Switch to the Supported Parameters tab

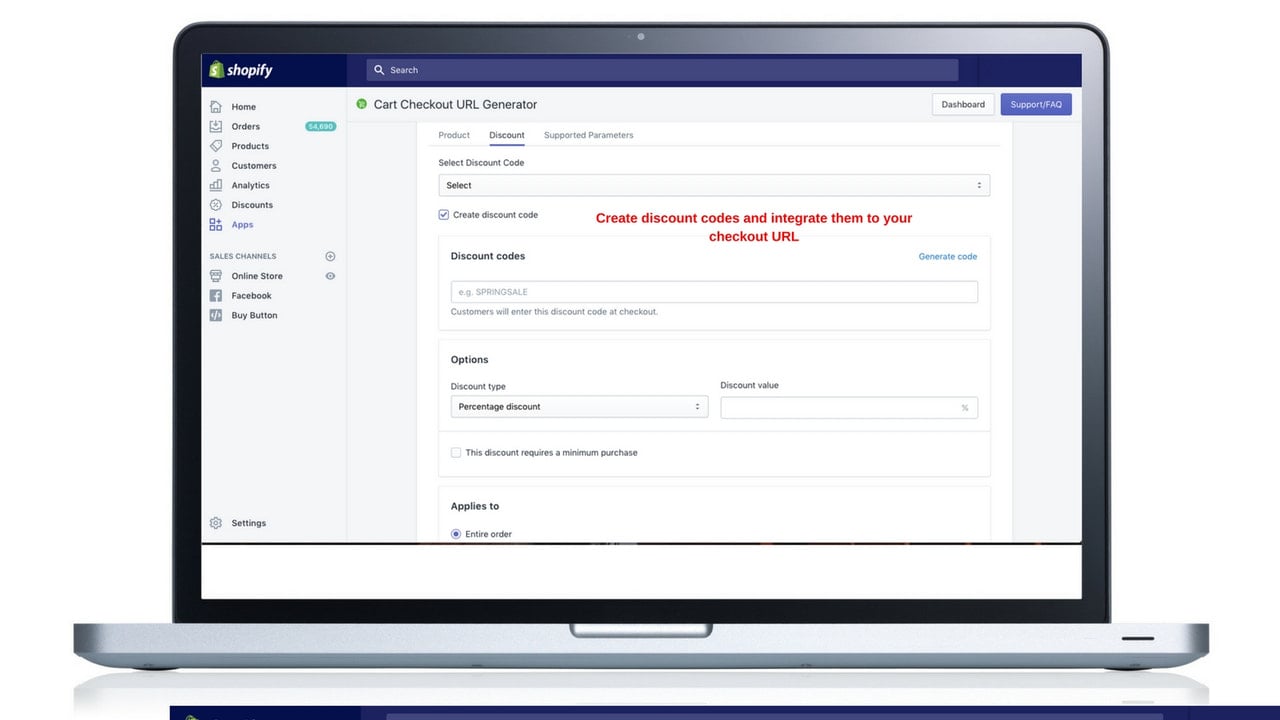pyautogui.click(x=588, y=135)
